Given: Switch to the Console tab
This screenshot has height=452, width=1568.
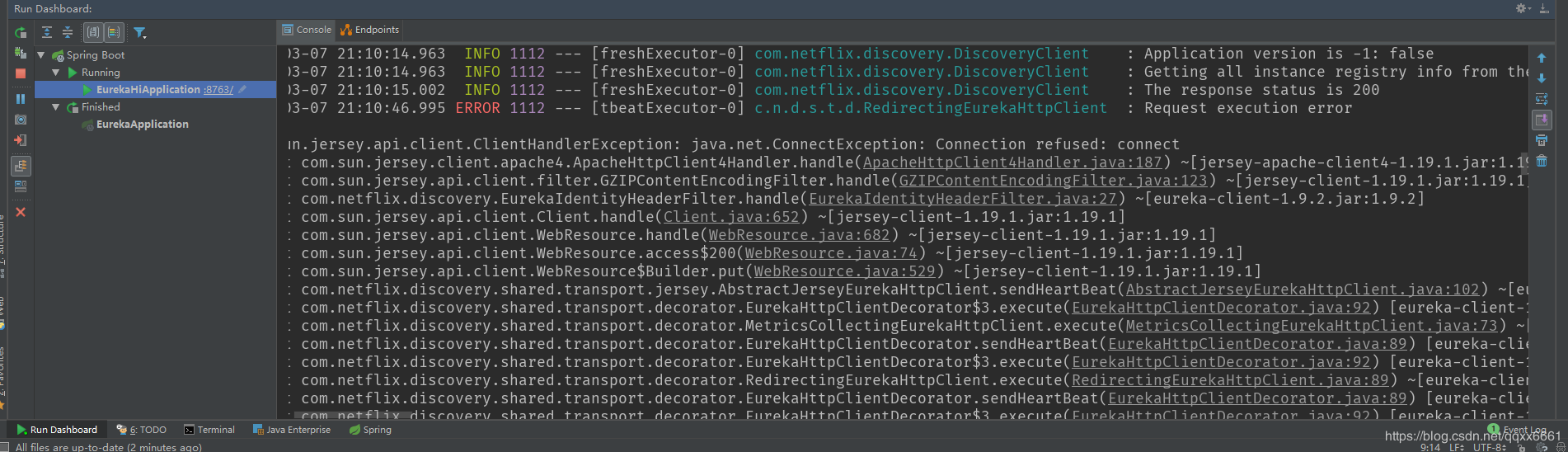Looking at the screenshot, I should click(307, 30).
